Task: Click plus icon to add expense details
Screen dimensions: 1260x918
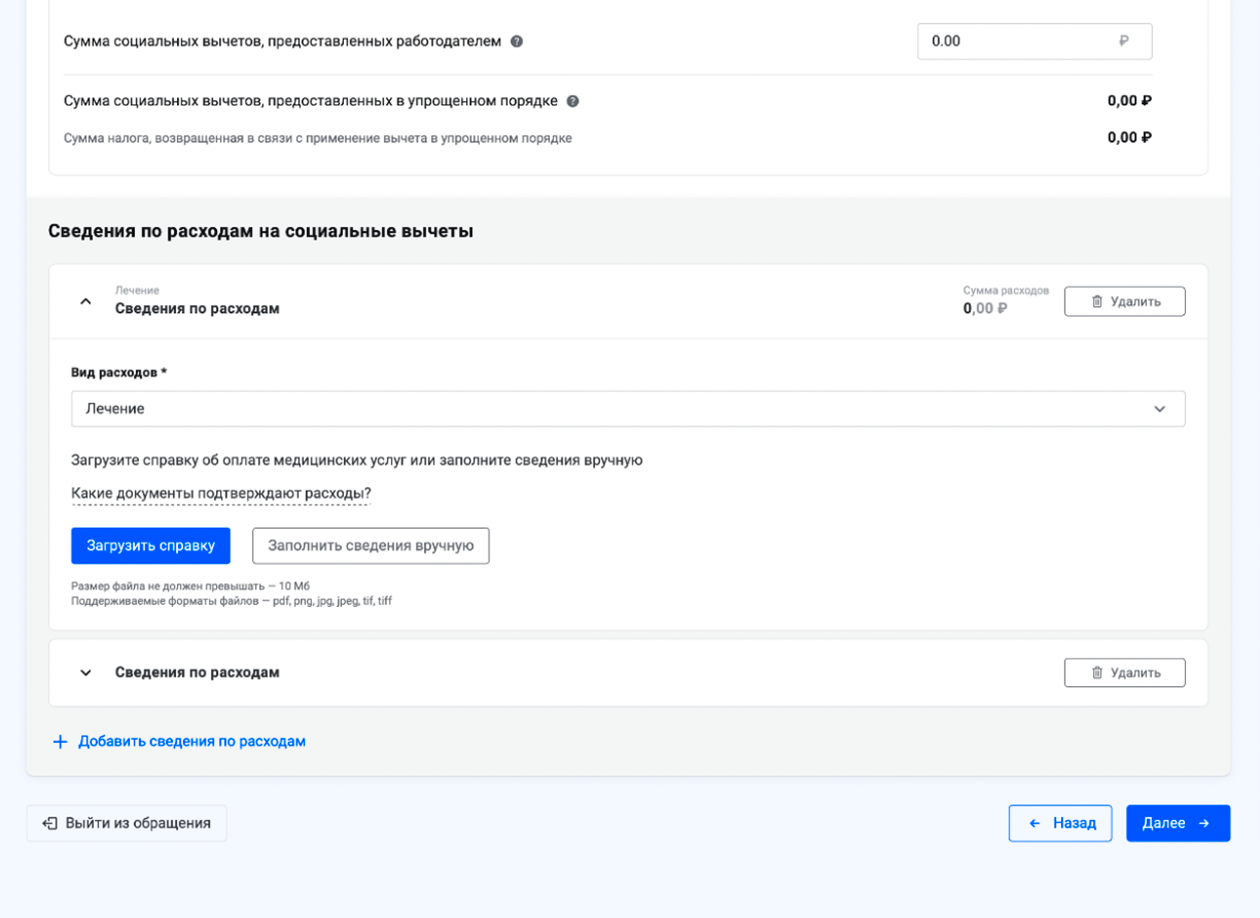Action: click(x=60, y=742)
